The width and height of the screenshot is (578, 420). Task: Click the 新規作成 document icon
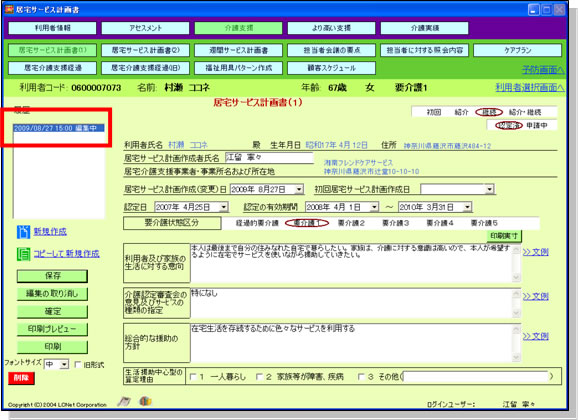tap(23, 232)
